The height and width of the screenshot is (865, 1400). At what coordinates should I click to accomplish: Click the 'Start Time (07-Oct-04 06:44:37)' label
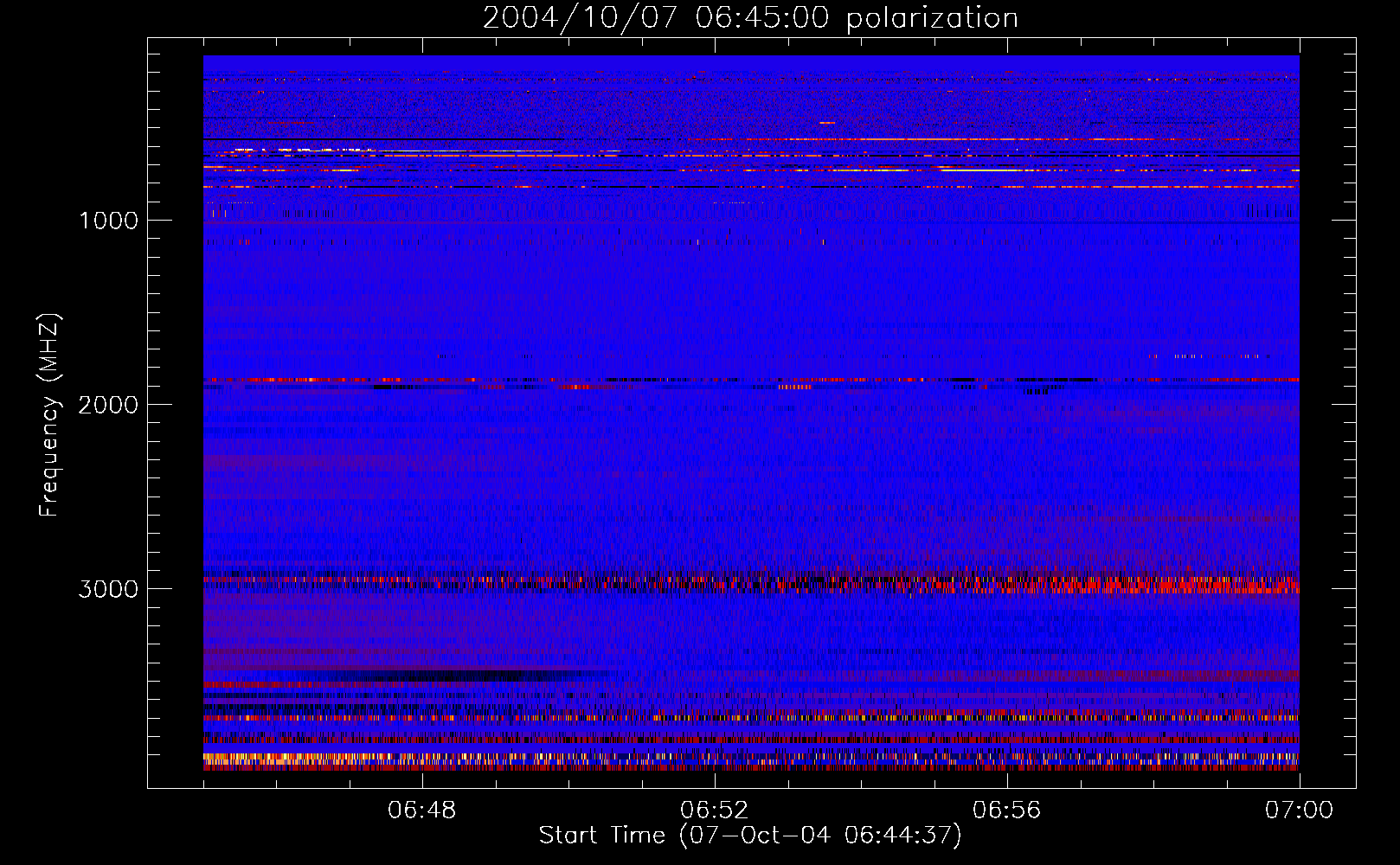[x=750, y=836]
